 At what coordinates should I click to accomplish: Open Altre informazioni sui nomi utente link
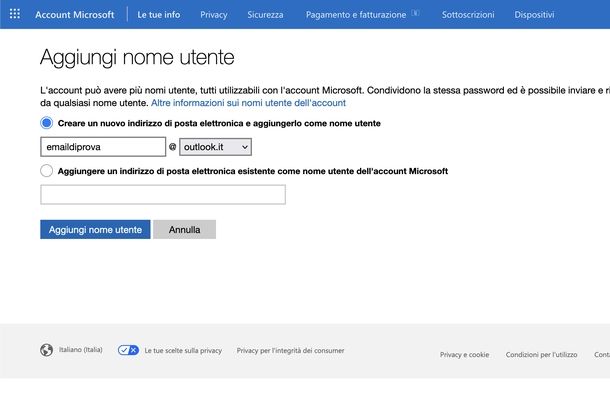pyautogui.click(x=248, y=103)
